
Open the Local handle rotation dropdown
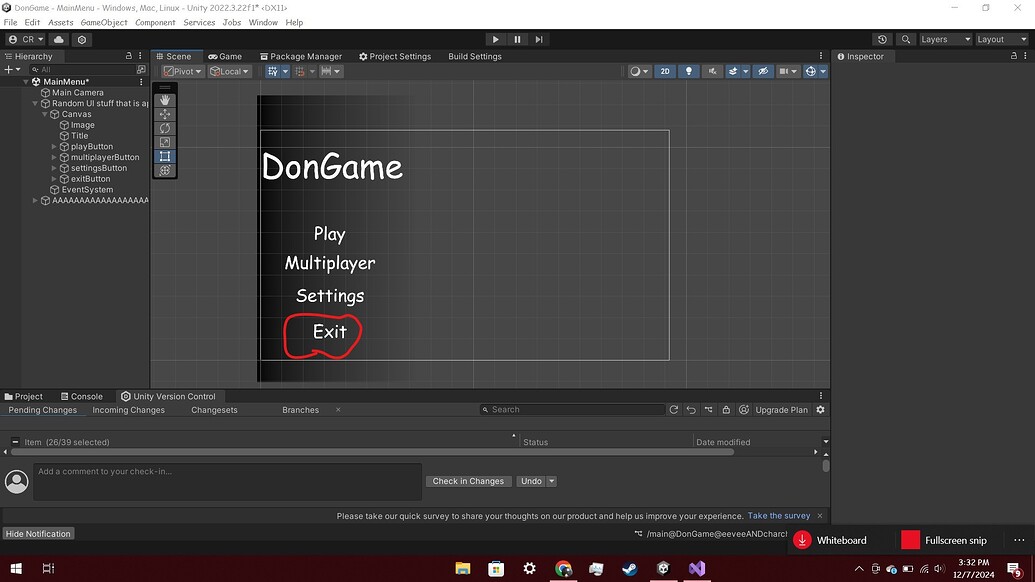(x=229, y=71)
